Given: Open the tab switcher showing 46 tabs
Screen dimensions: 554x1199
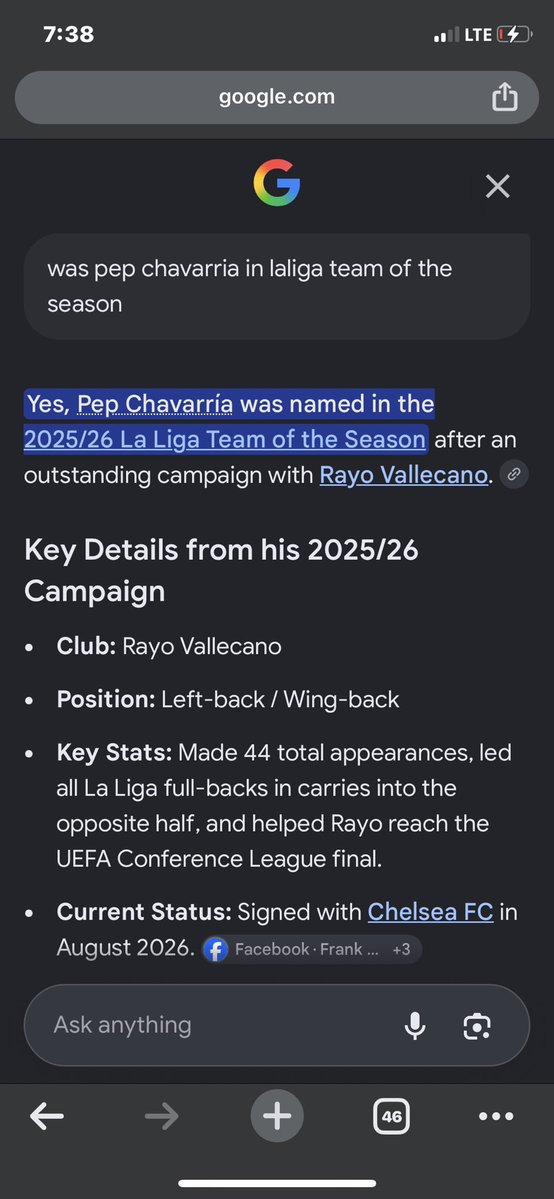Looking at the screenshot, I should (x=392, y=1116).
